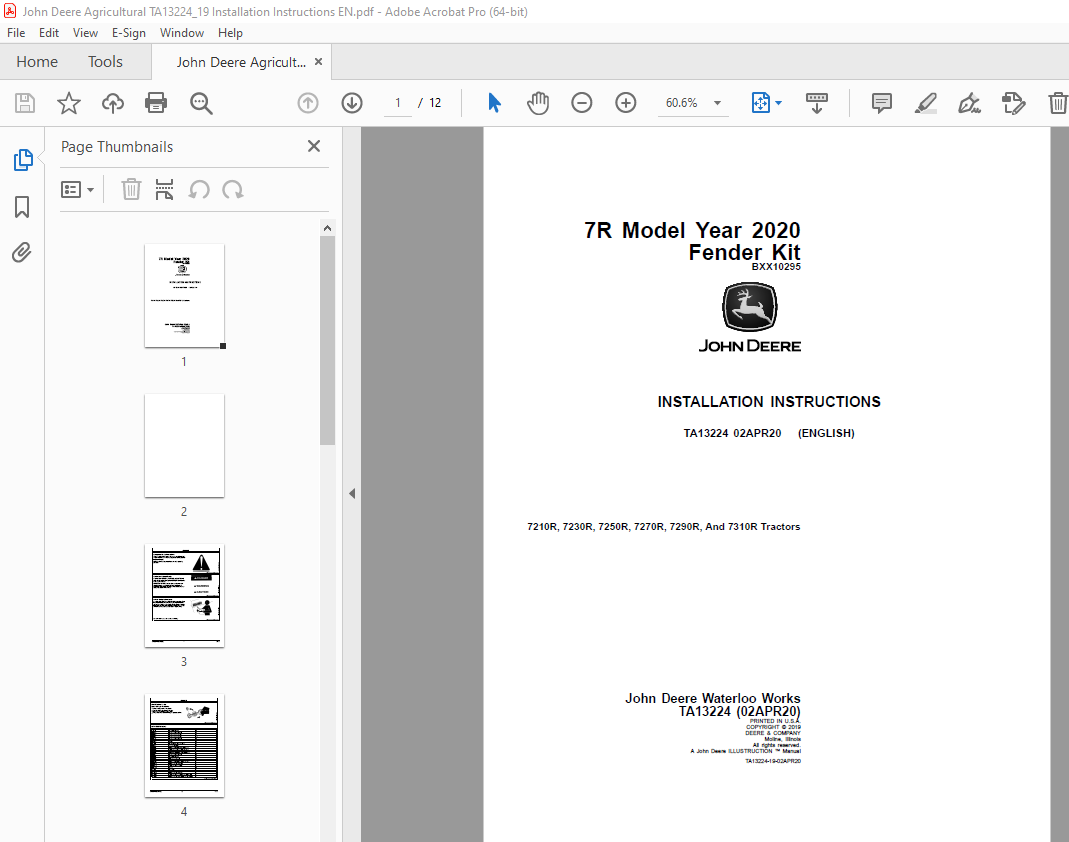Screen dimensions: 1069x842
Task: Open the find text magnifier
Action: point(201,104)
